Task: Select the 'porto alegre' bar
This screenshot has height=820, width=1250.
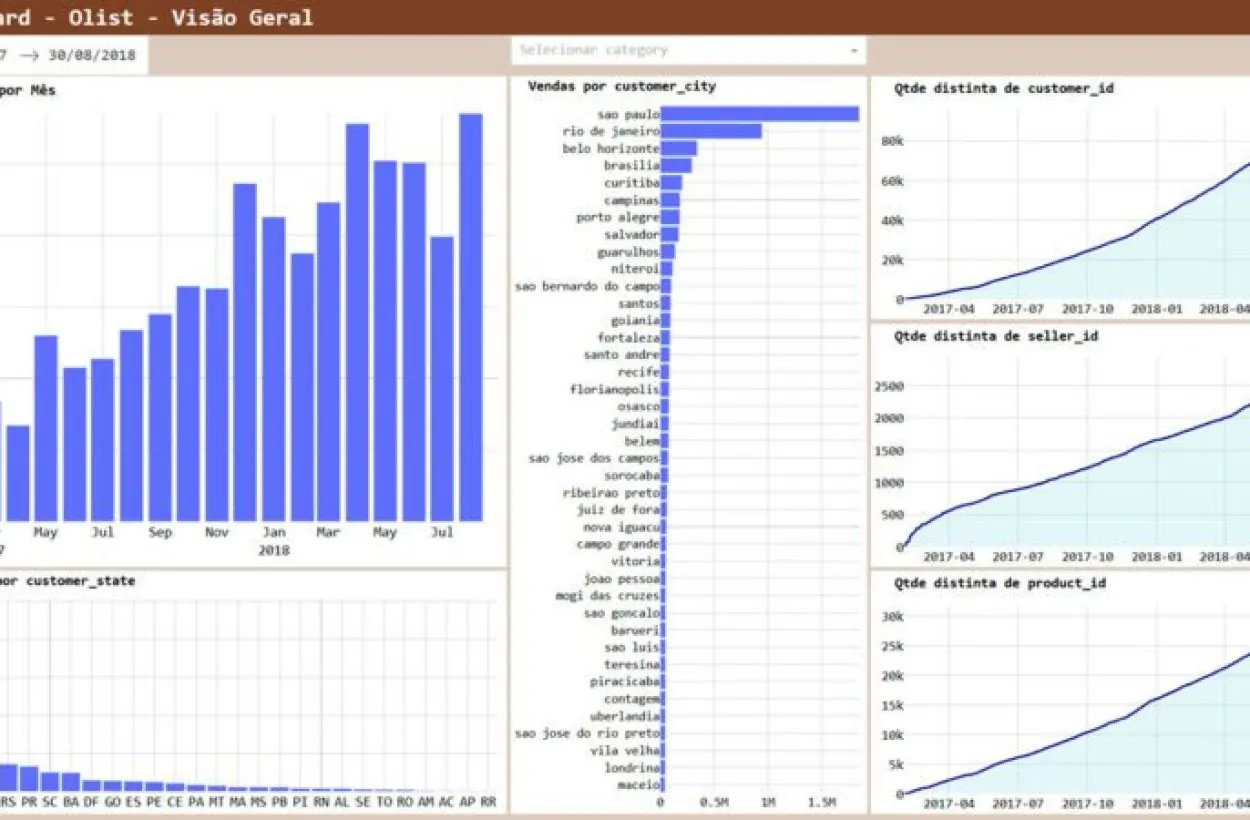Action: 668,217
